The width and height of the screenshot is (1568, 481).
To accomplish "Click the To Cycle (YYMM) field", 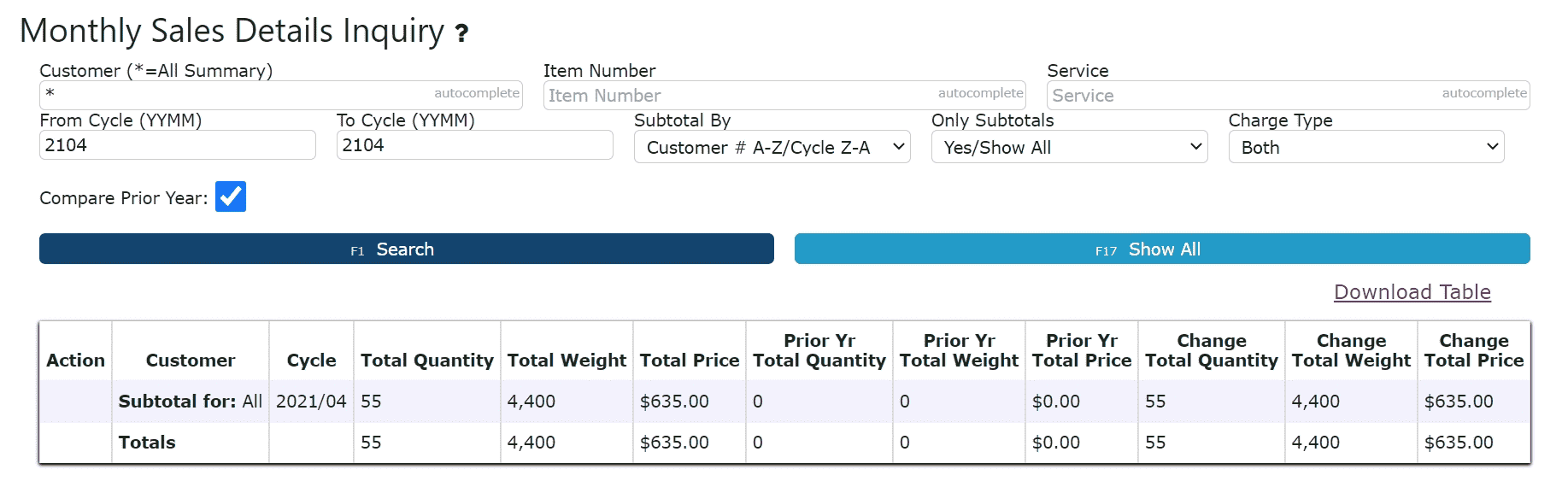I will point(474,145).
